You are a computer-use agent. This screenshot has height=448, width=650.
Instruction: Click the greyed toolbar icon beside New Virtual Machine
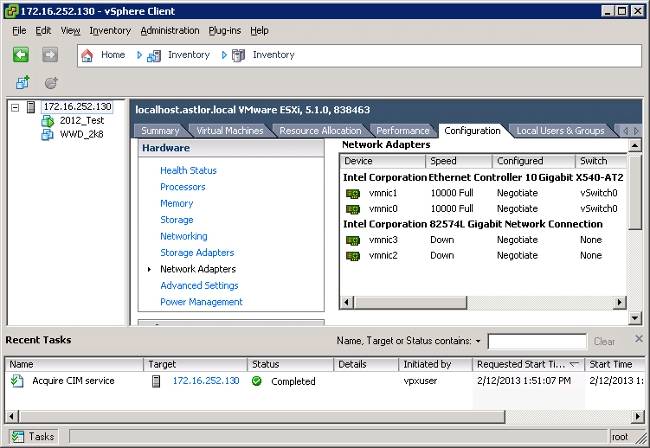tap(51, 83)
